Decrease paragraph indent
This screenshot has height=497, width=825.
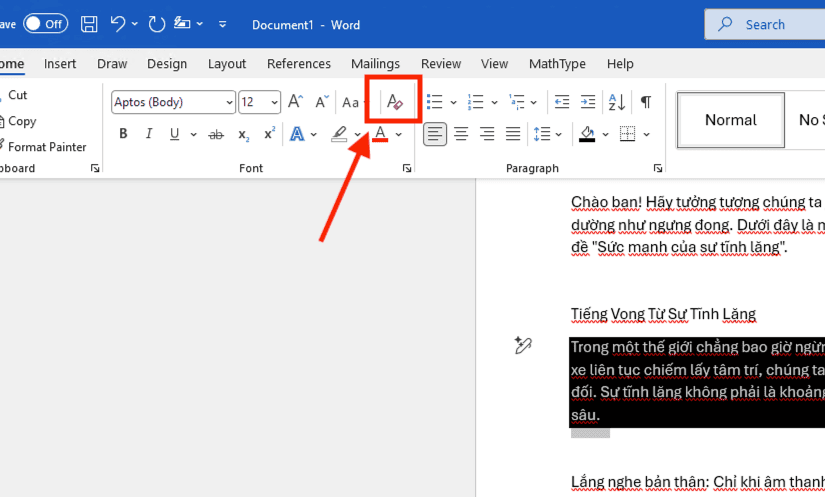click(562, 102)
